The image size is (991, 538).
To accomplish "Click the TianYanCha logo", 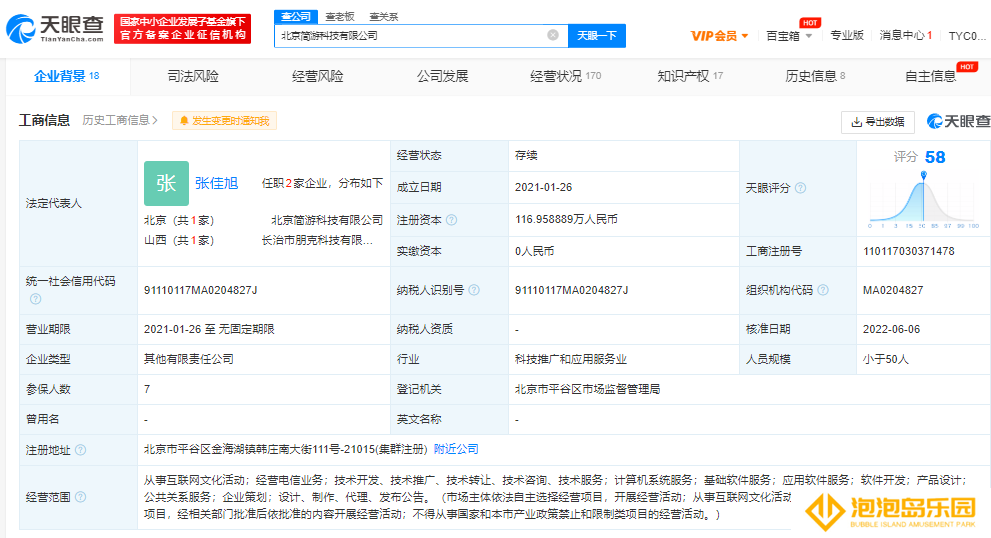I will [55, 28].
